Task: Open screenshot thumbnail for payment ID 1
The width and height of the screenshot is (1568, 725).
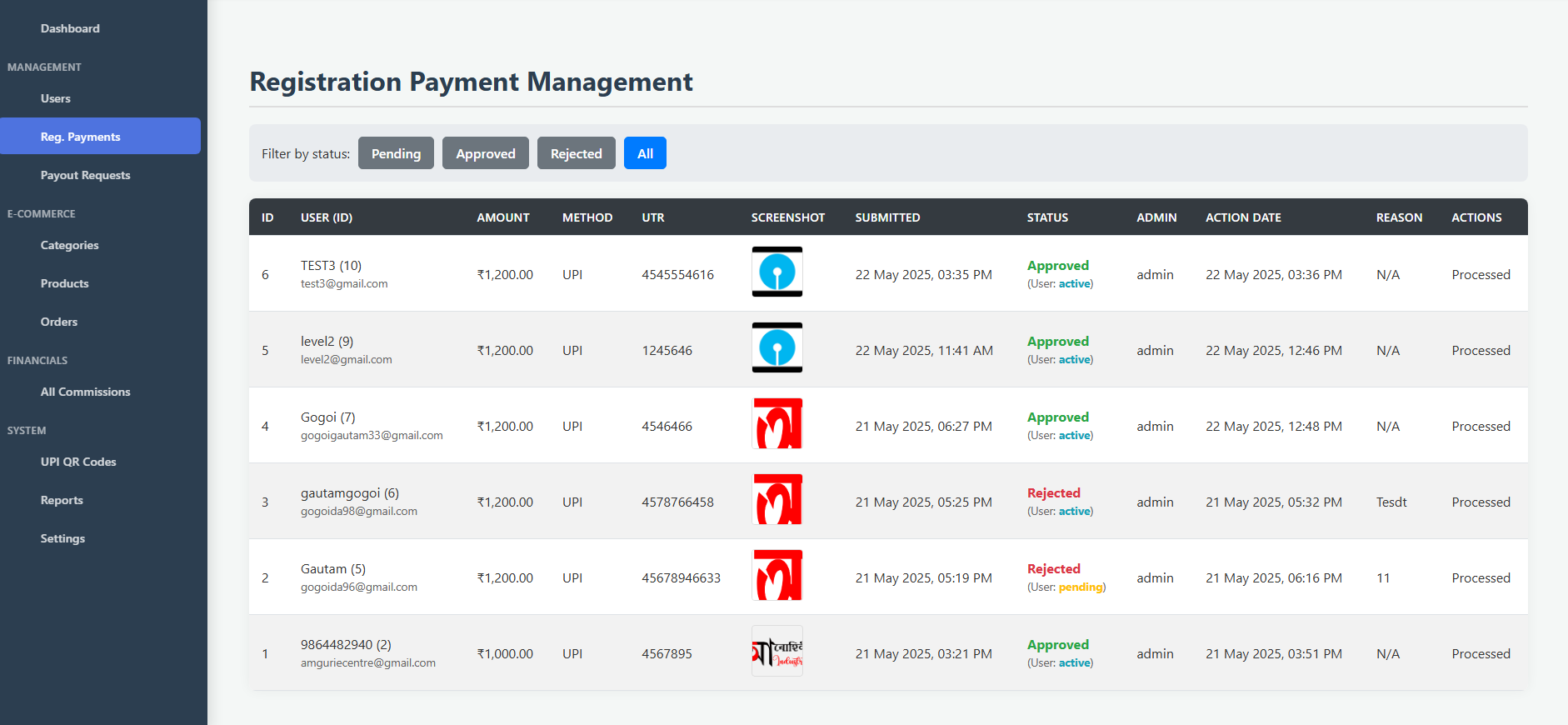Action: pyautogui.click(x=777, y=651)
